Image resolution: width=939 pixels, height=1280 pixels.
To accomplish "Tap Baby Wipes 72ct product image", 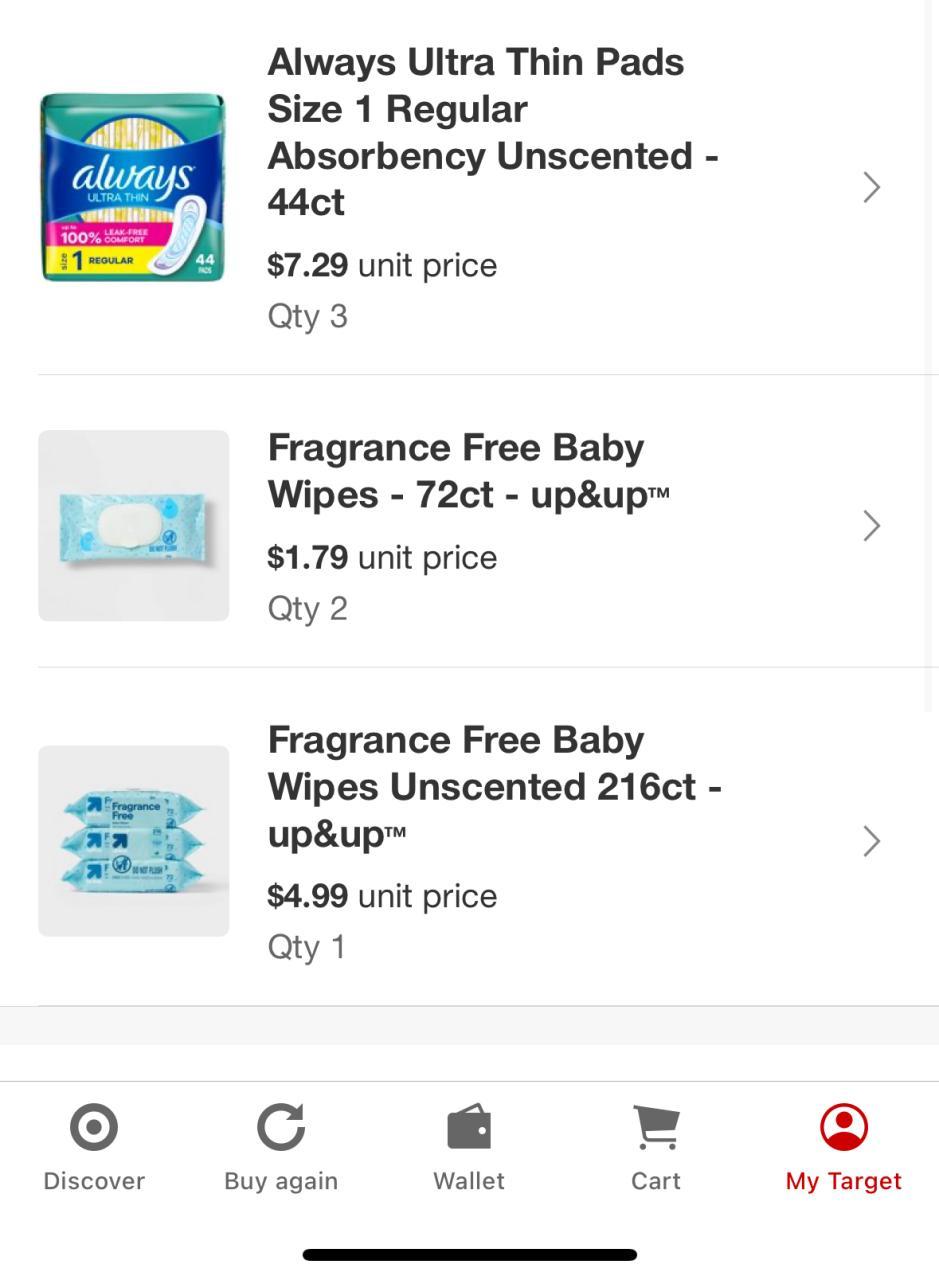I will [x=133, y=526].
